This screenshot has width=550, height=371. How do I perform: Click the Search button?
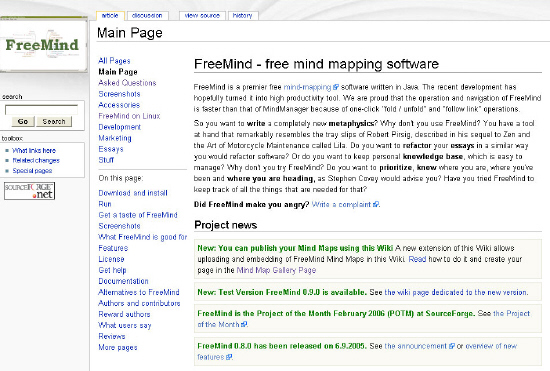pyautogui.click(x=54, y=121)
